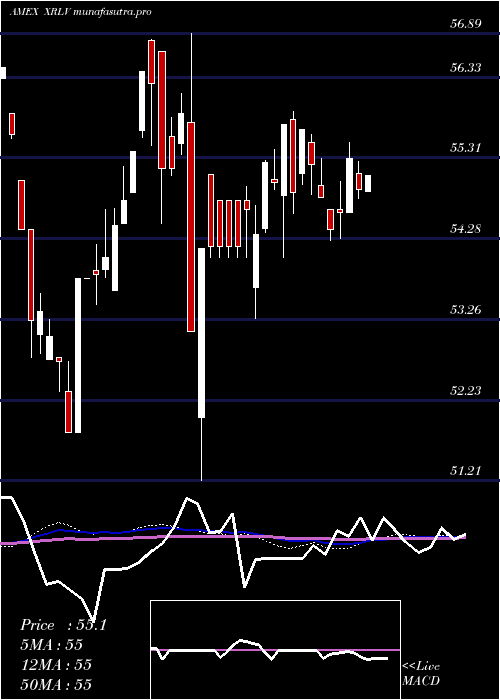Select the 52.23 price level label
Viewport: 500px width, 700px height.
point(465,391)
